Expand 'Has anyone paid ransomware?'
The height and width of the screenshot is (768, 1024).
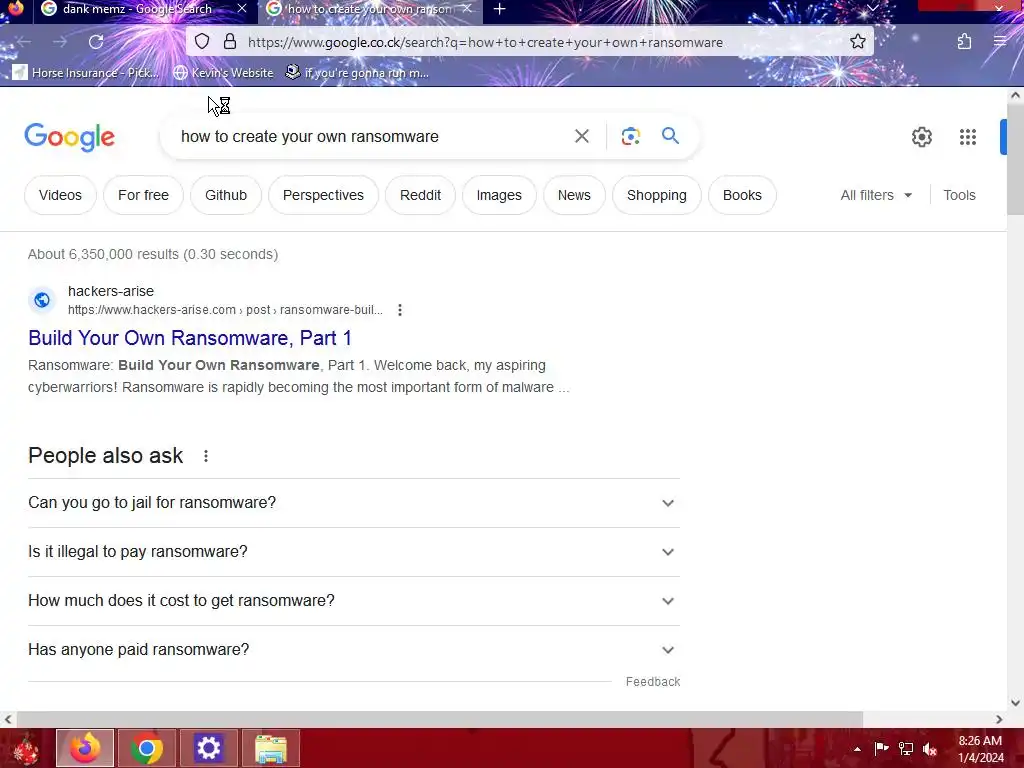(354, 650)
